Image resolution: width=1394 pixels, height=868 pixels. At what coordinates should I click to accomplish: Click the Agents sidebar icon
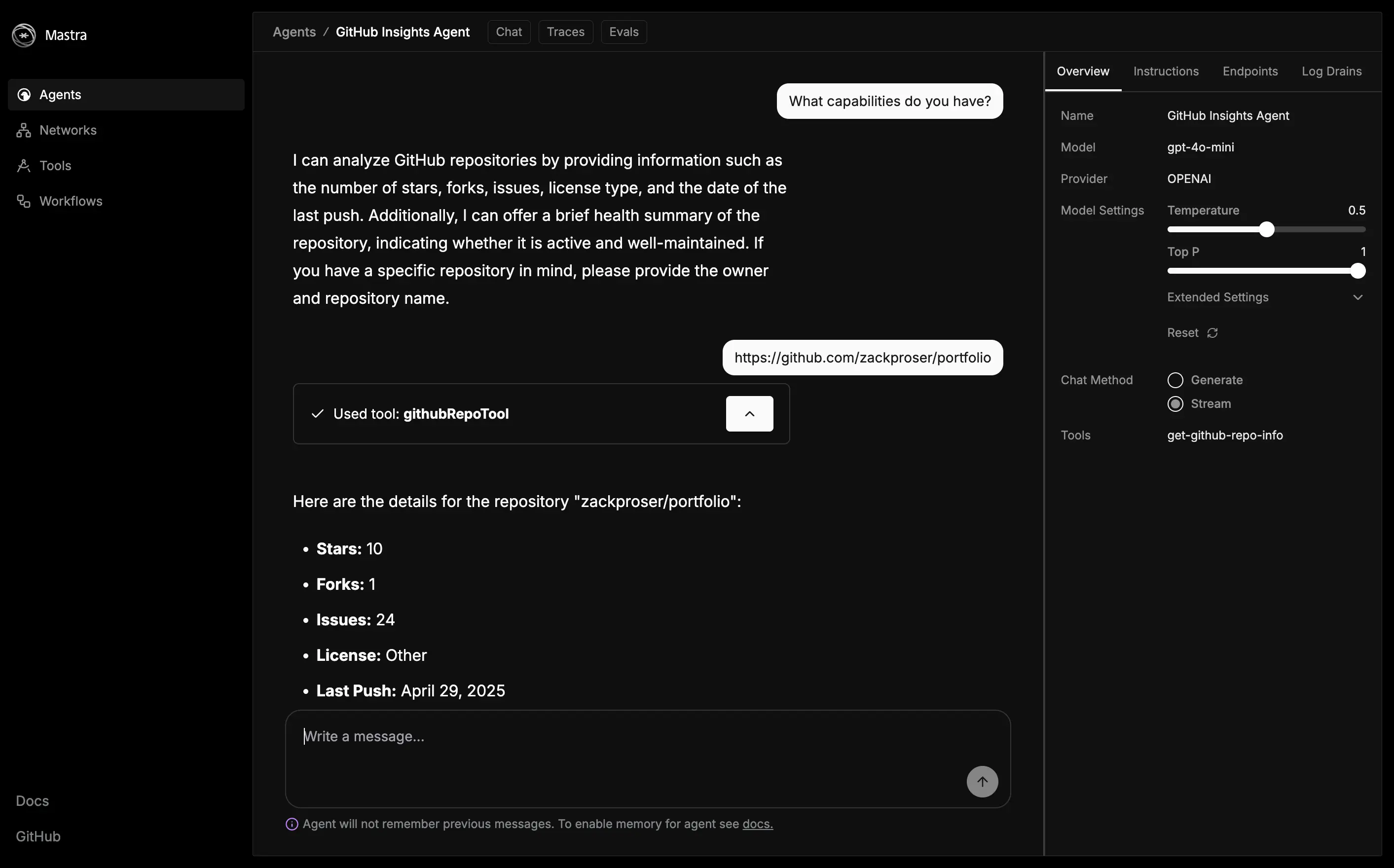pyautogui.click(x=24, y=95)
